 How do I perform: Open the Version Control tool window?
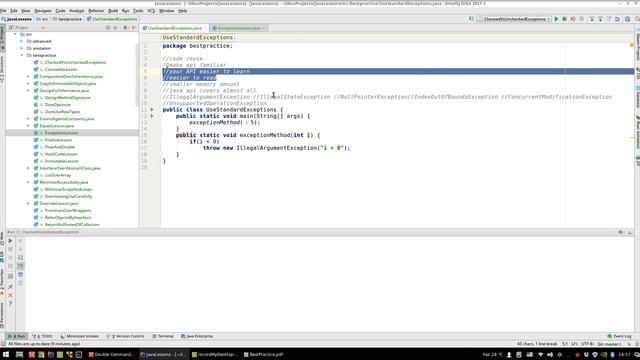[126, 336]
